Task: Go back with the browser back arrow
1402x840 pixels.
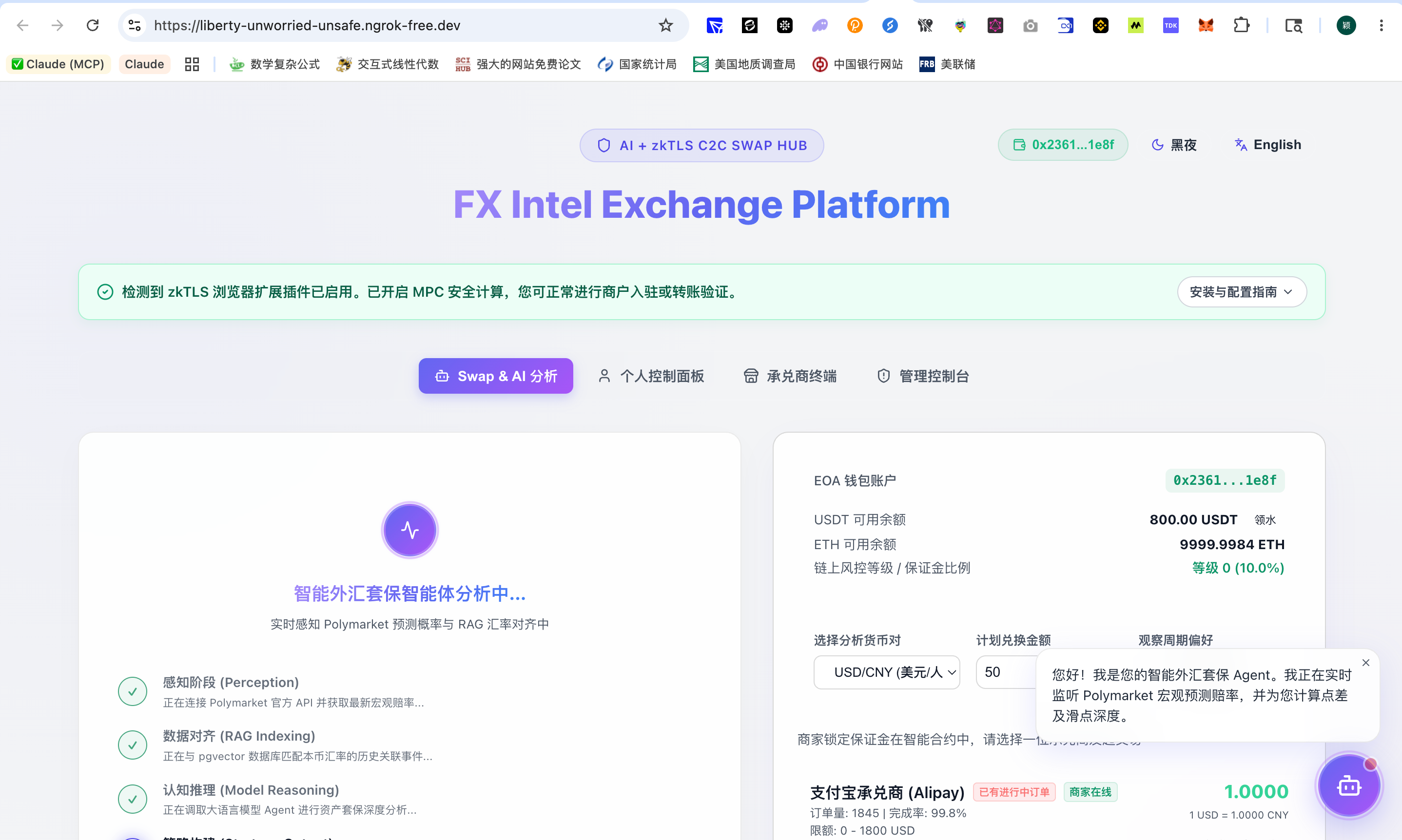Action: [x=22, y=25]
